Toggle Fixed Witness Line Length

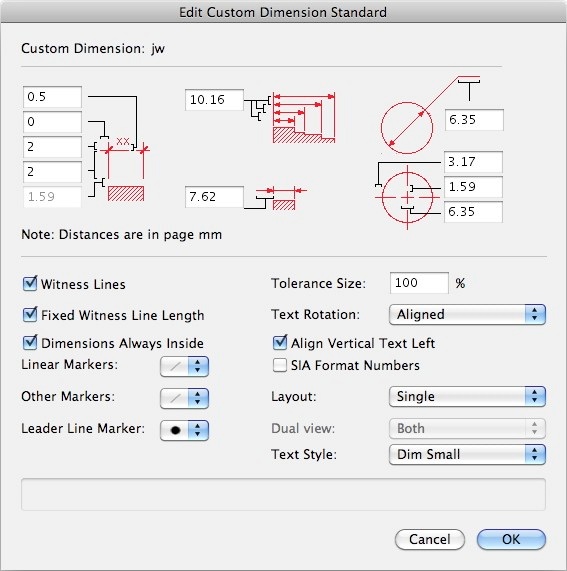[x=30, y=314]
